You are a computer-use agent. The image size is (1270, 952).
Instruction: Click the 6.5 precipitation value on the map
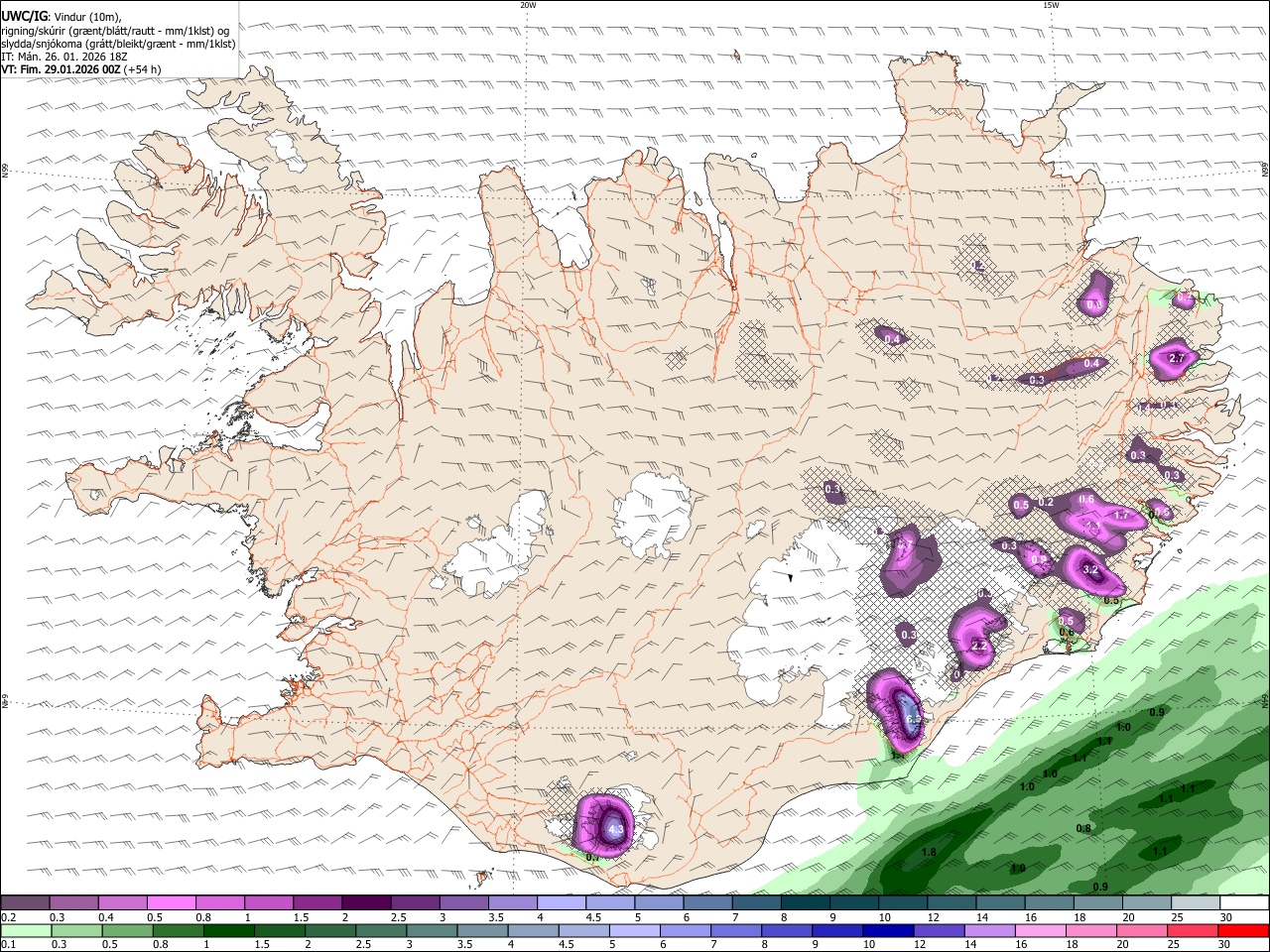click(x=914, y=719)
